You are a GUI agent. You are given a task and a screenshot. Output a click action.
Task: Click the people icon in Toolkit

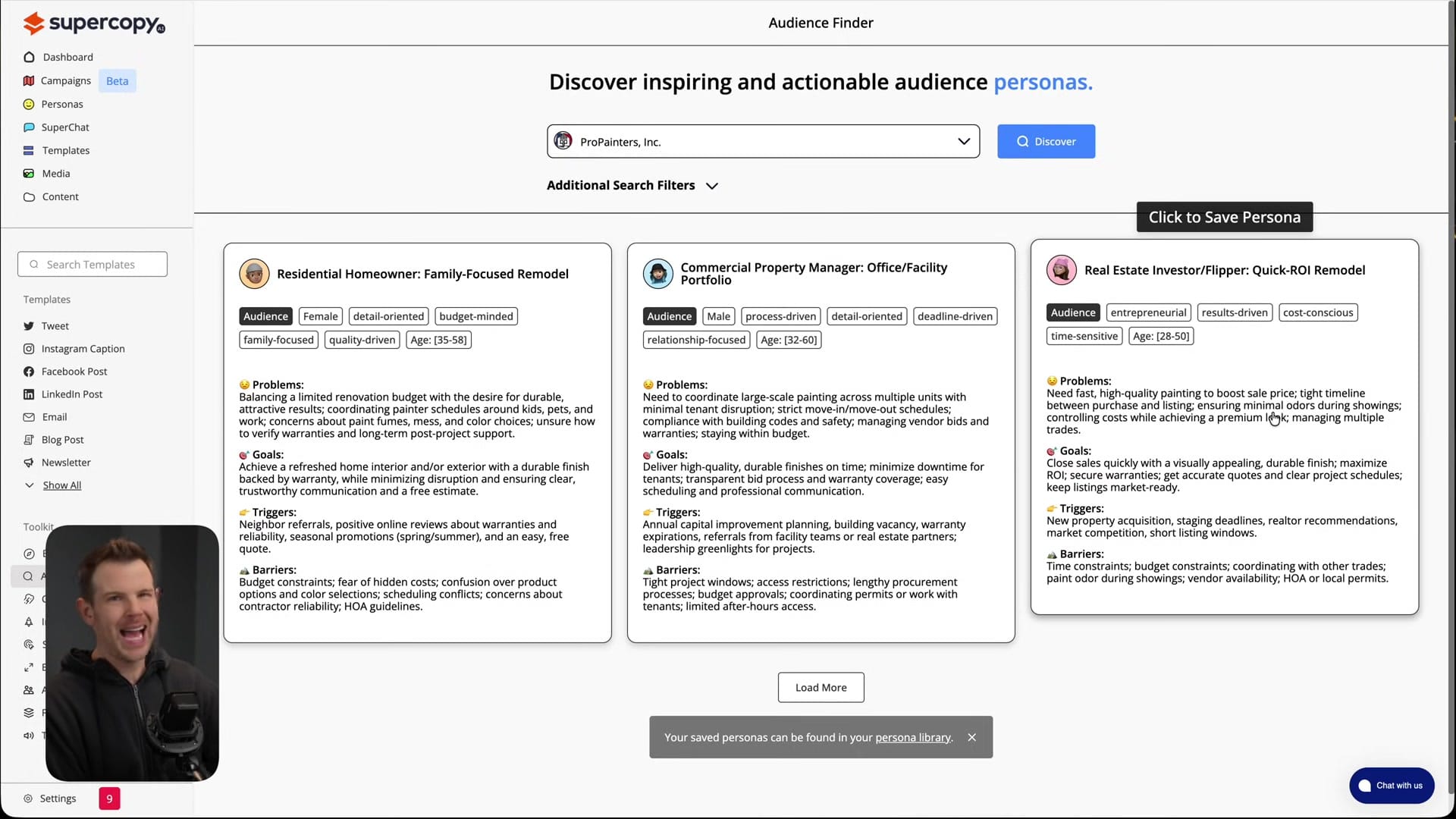(x=29, y=690)
